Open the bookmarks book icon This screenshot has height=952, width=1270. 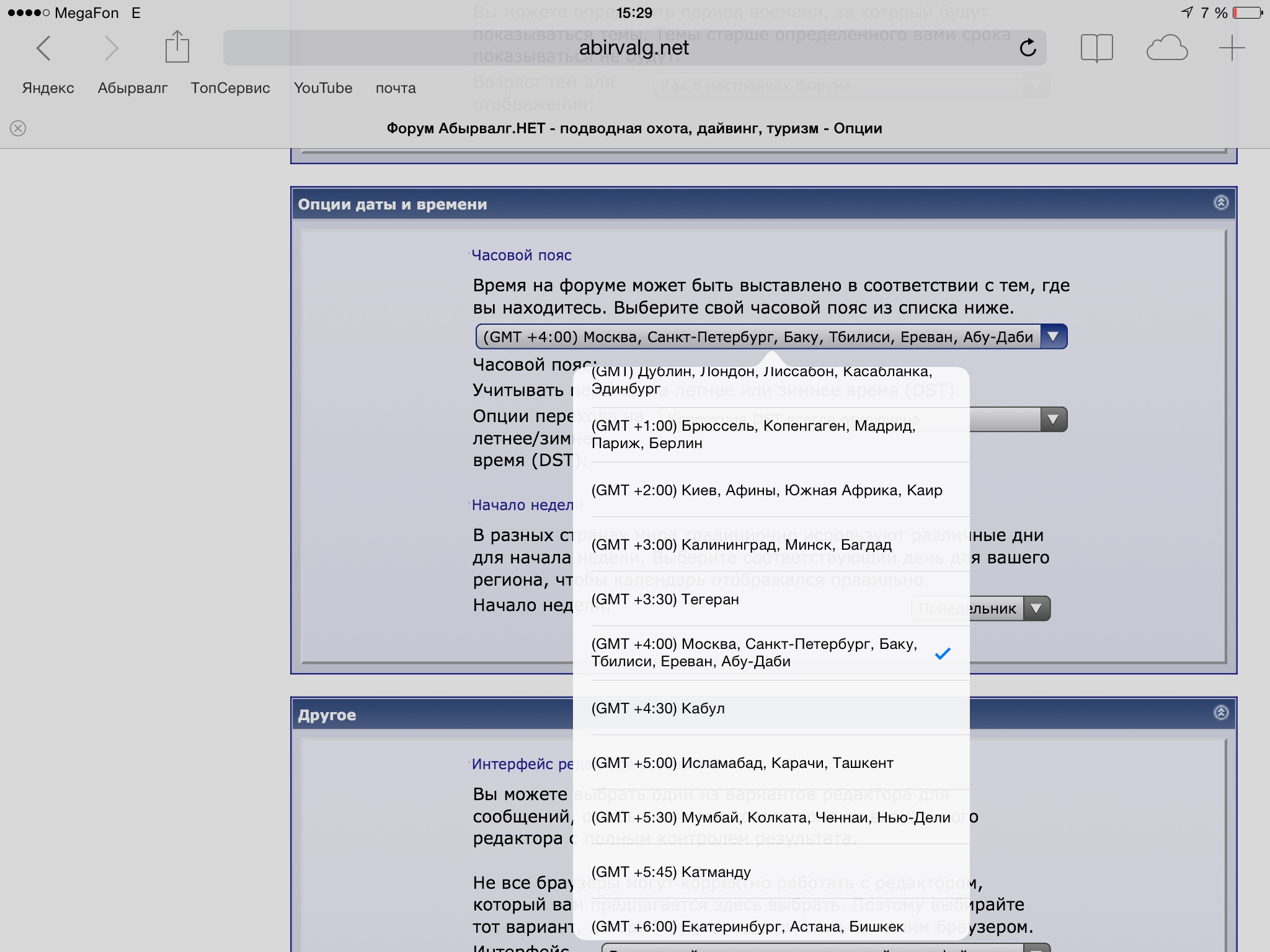[1096, 48]
